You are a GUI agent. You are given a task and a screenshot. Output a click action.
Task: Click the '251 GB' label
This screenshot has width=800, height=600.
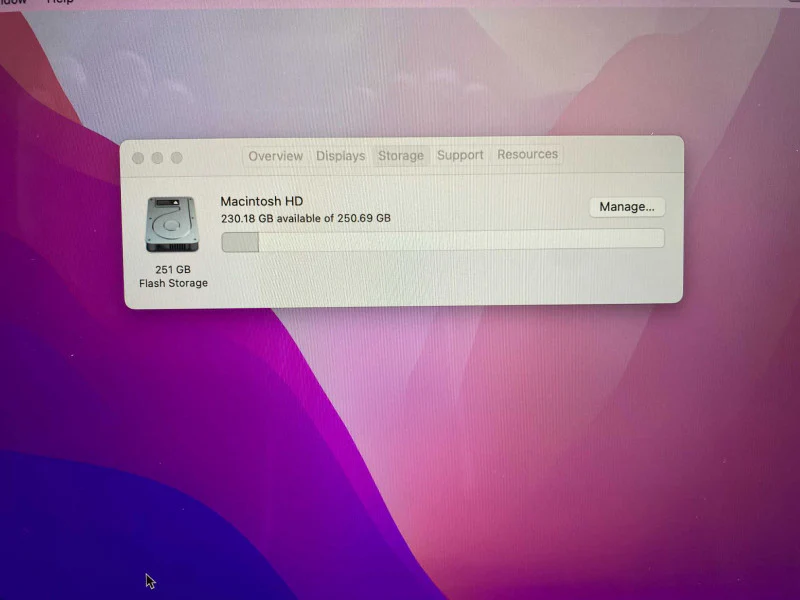[173, 269]
